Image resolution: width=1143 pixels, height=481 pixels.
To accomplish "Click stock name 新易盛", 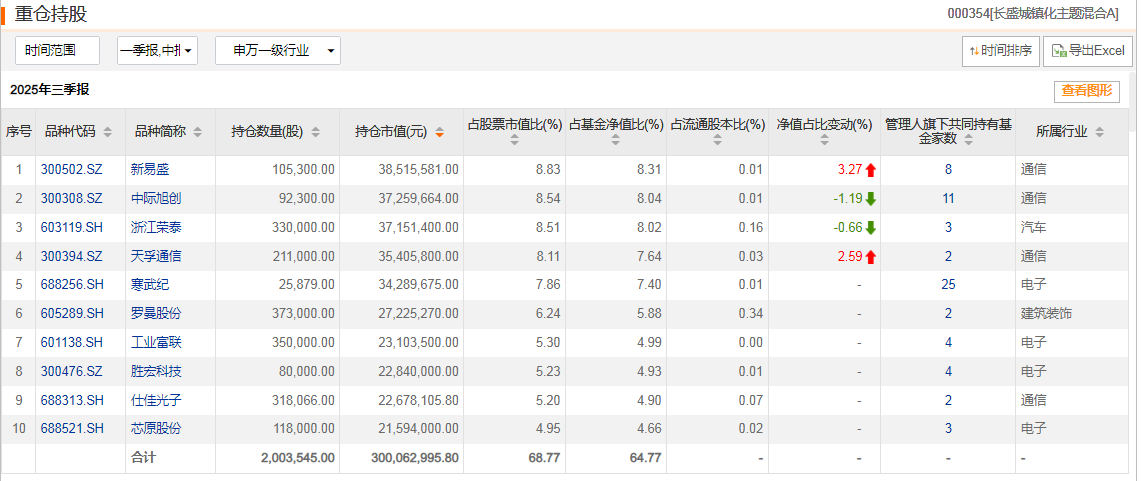I will point(149,170).
